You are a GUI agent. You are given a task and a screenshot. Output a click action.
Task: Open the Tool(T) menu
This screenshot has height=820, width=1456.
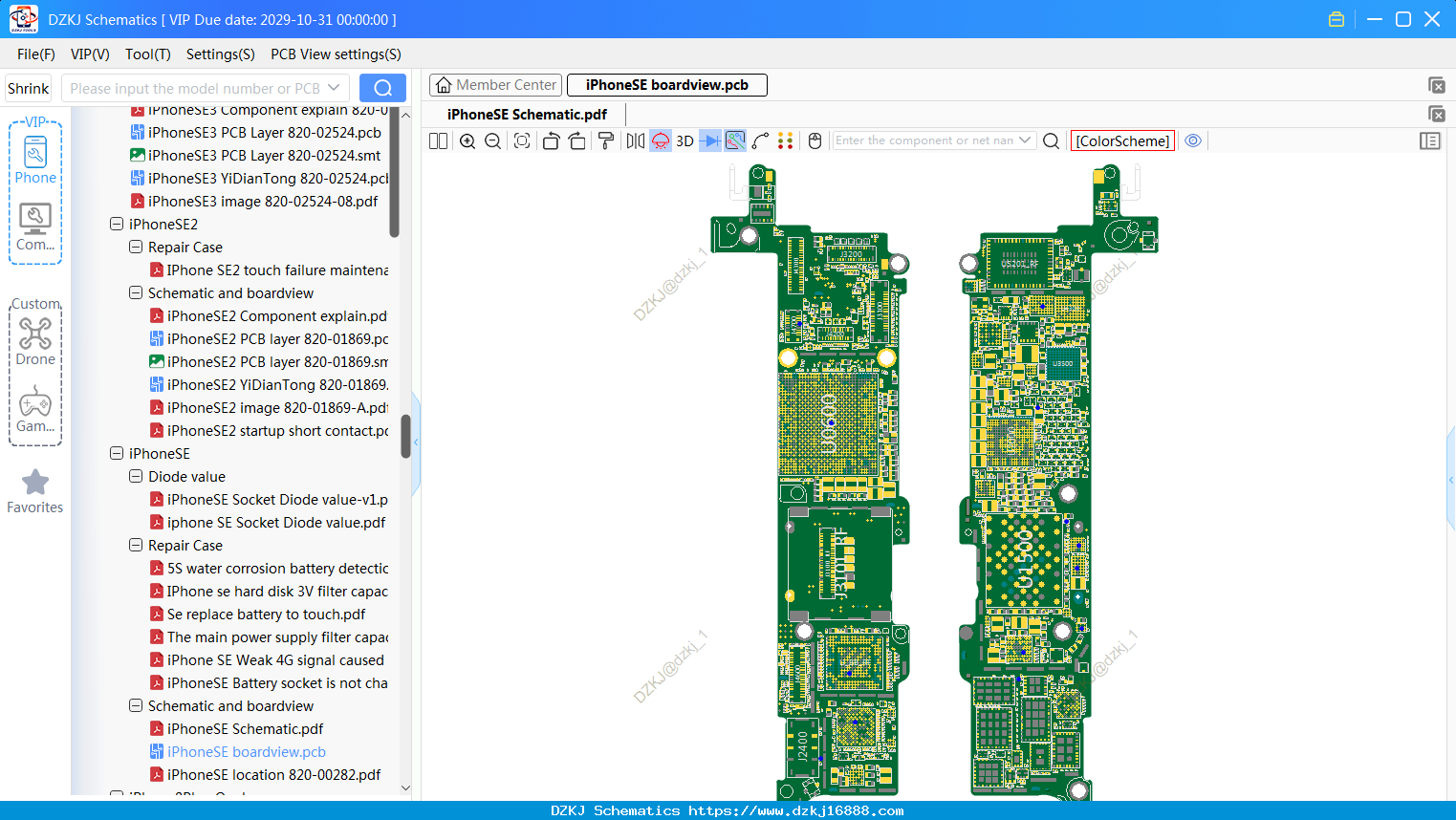[x=148, y=54]
